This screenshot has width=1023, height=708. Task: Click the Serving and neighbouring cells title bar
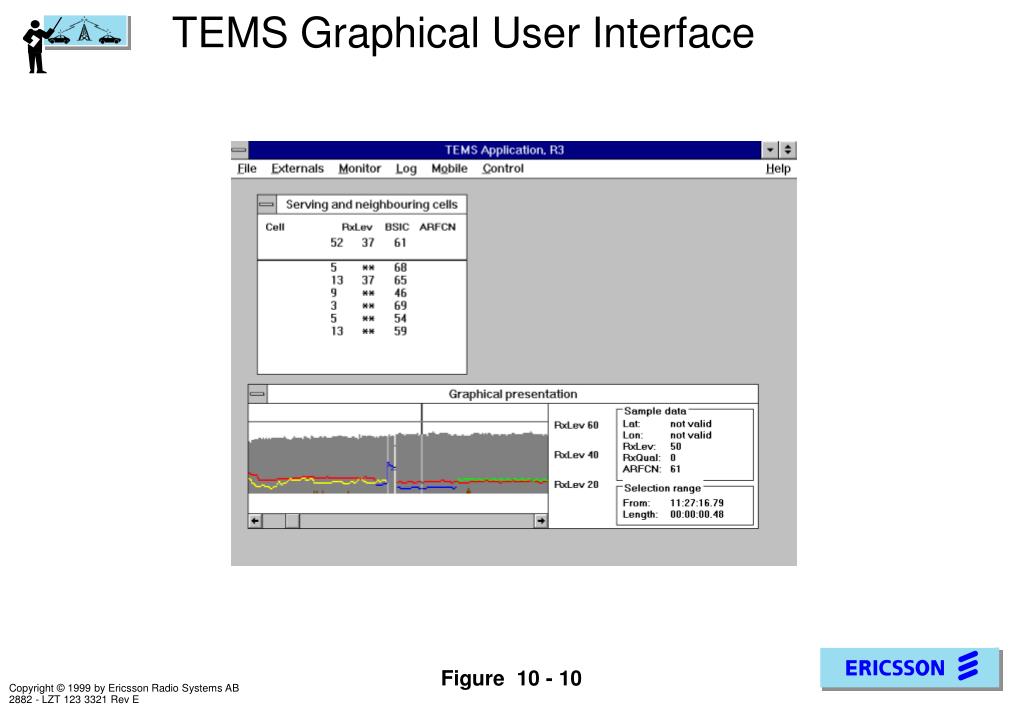pos(371,204)
